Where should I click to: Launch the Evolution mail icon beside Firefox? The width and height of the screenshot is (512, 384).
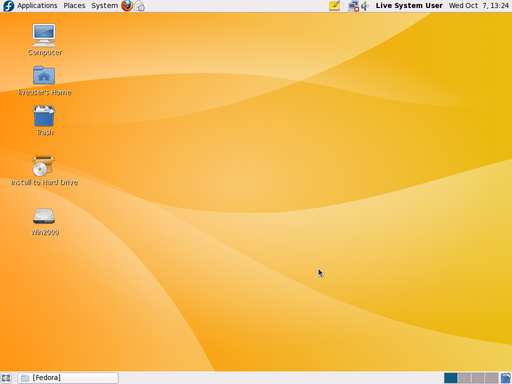click(x=139, y=6)
